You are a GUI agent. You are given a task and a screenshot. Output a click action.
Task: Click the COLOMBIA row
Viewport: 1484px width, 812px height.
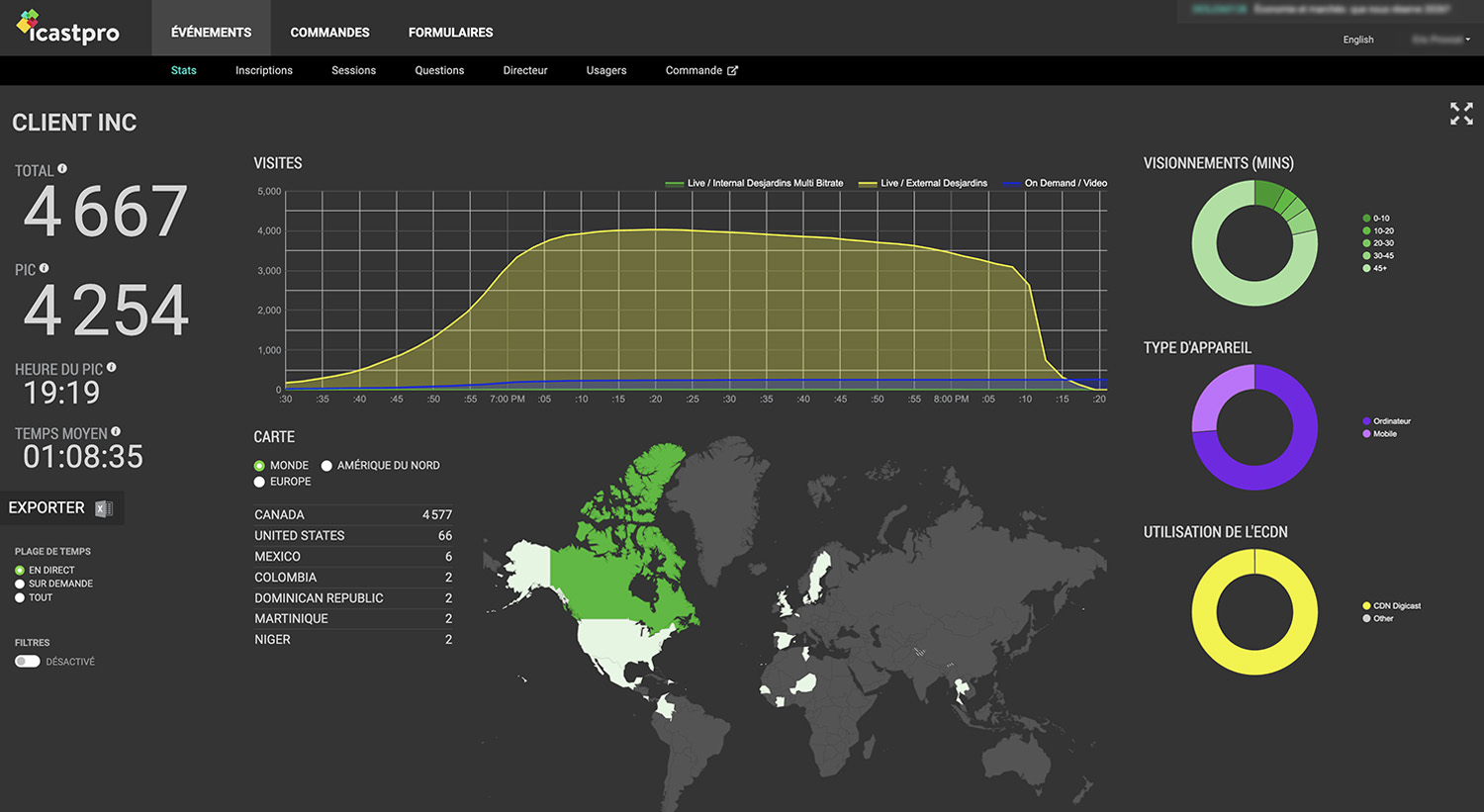tap(353, 577)
